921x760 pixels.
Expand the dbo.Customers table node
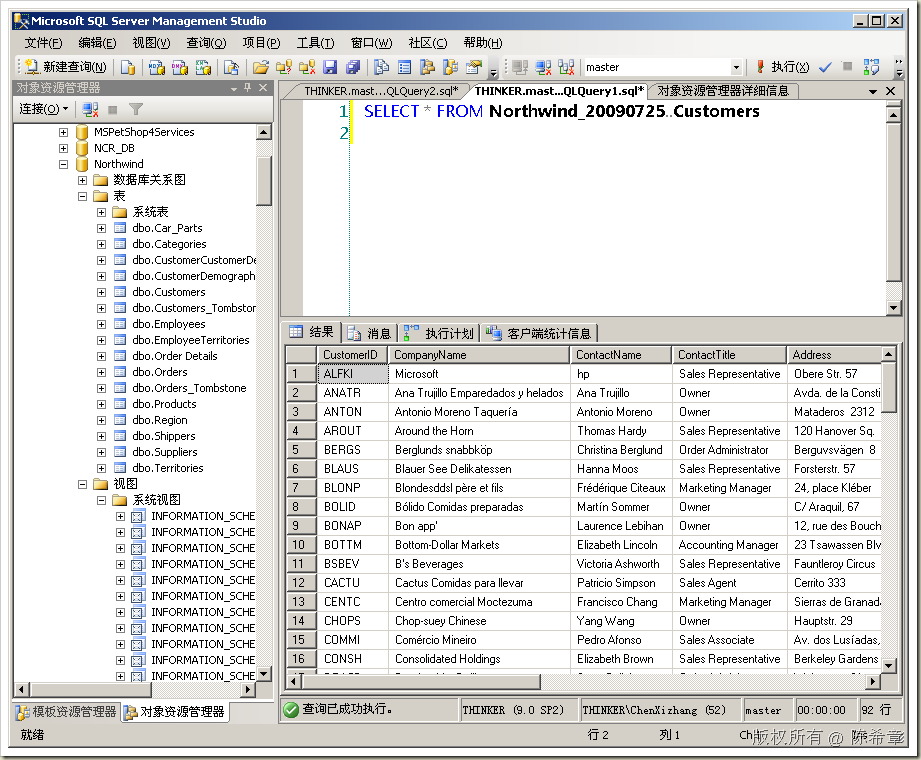(102, 292)
